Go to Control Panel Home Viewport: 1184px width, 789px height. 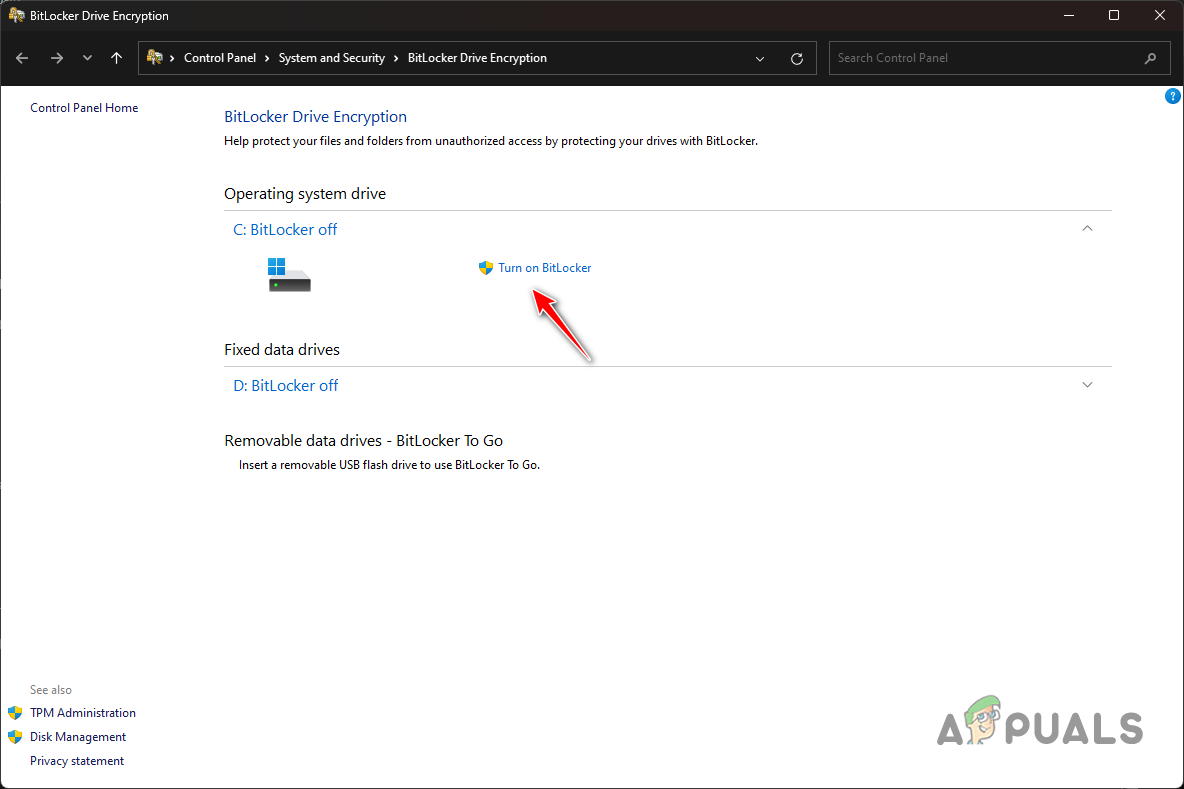(x=84, y=107)
